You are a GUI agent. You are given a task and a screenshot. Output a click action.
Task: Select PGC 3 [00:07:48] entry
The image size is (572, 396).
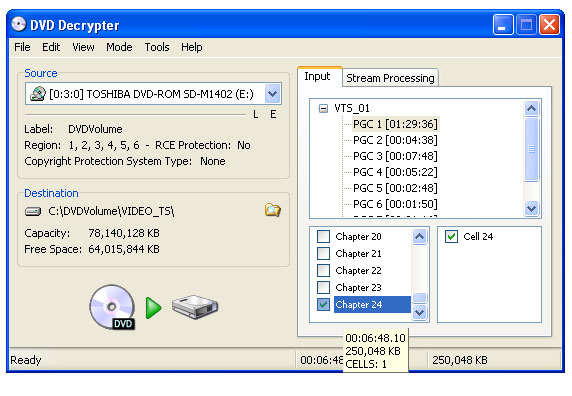click(x=395, y=156)
